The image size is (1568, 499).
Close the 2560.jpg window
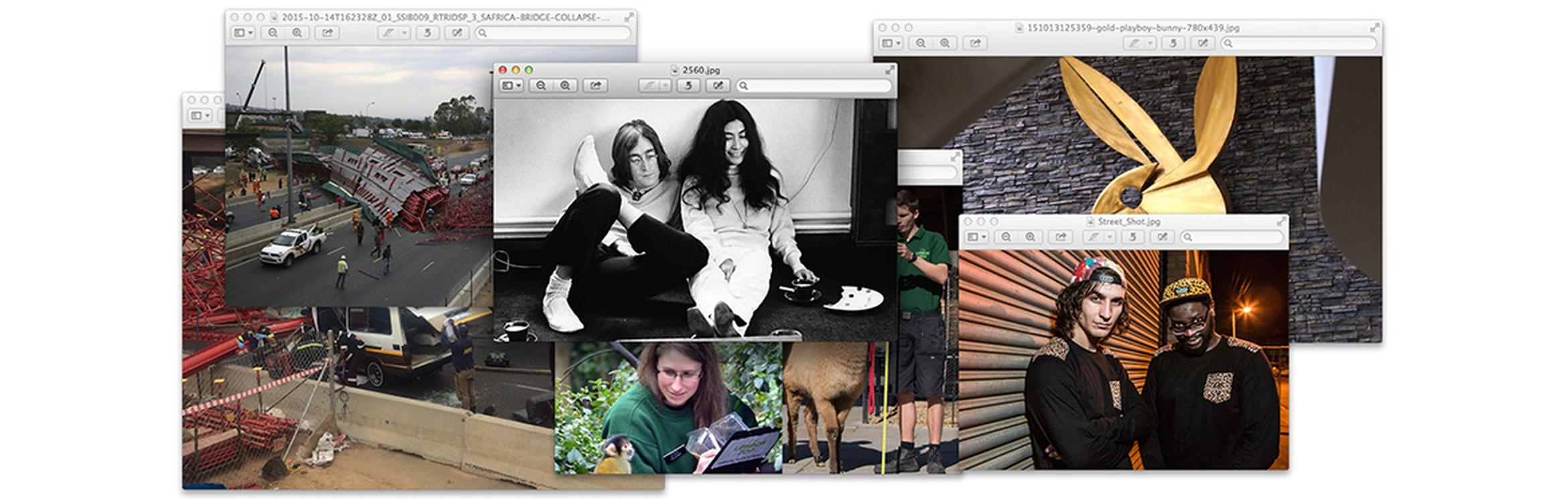click(502, 70)
